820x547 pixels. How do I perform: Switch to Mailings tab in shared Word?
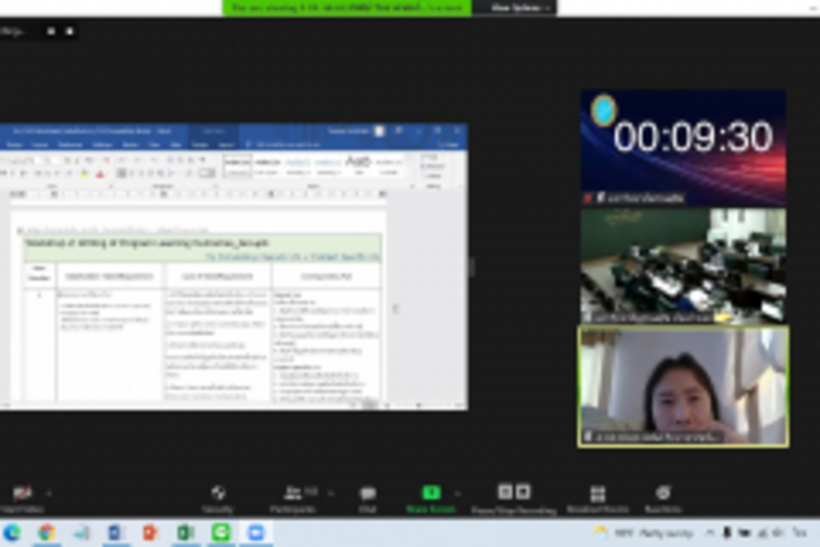102,144
